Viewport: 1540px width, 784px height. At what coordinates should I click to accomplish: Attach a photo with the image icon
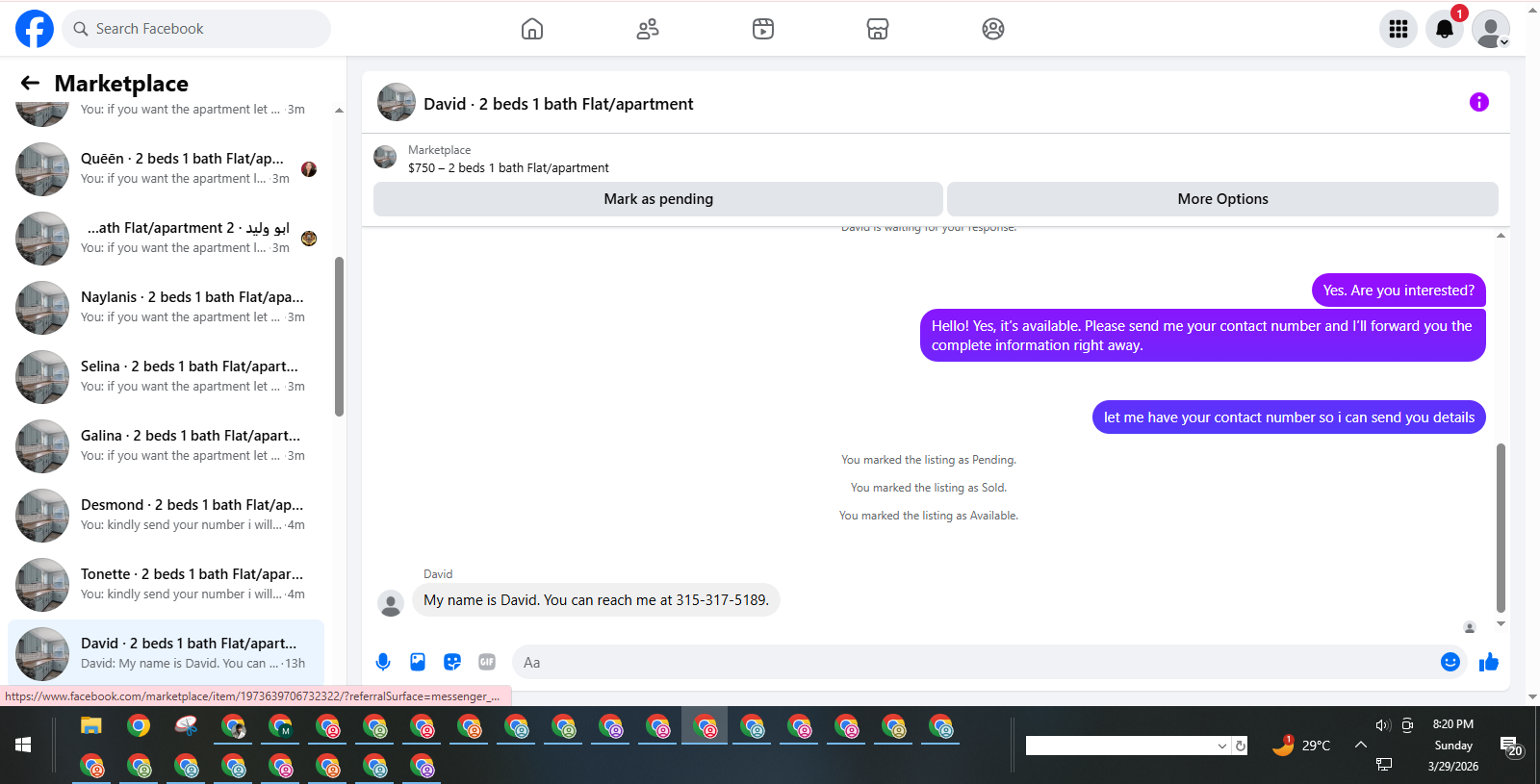pyautogui.click(x=418, y=662)
